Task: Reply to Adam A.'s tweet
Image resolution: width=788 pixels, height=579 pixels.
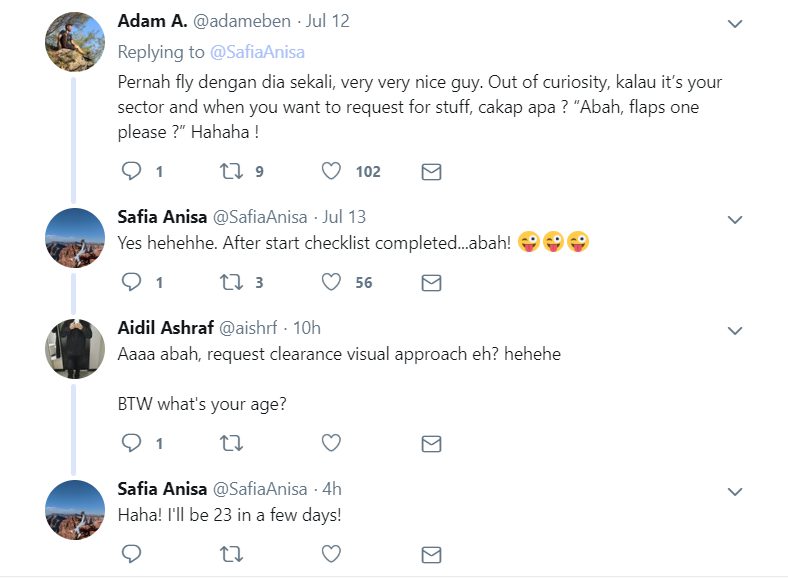Action: pyautogui.click(x=132, y=172)
